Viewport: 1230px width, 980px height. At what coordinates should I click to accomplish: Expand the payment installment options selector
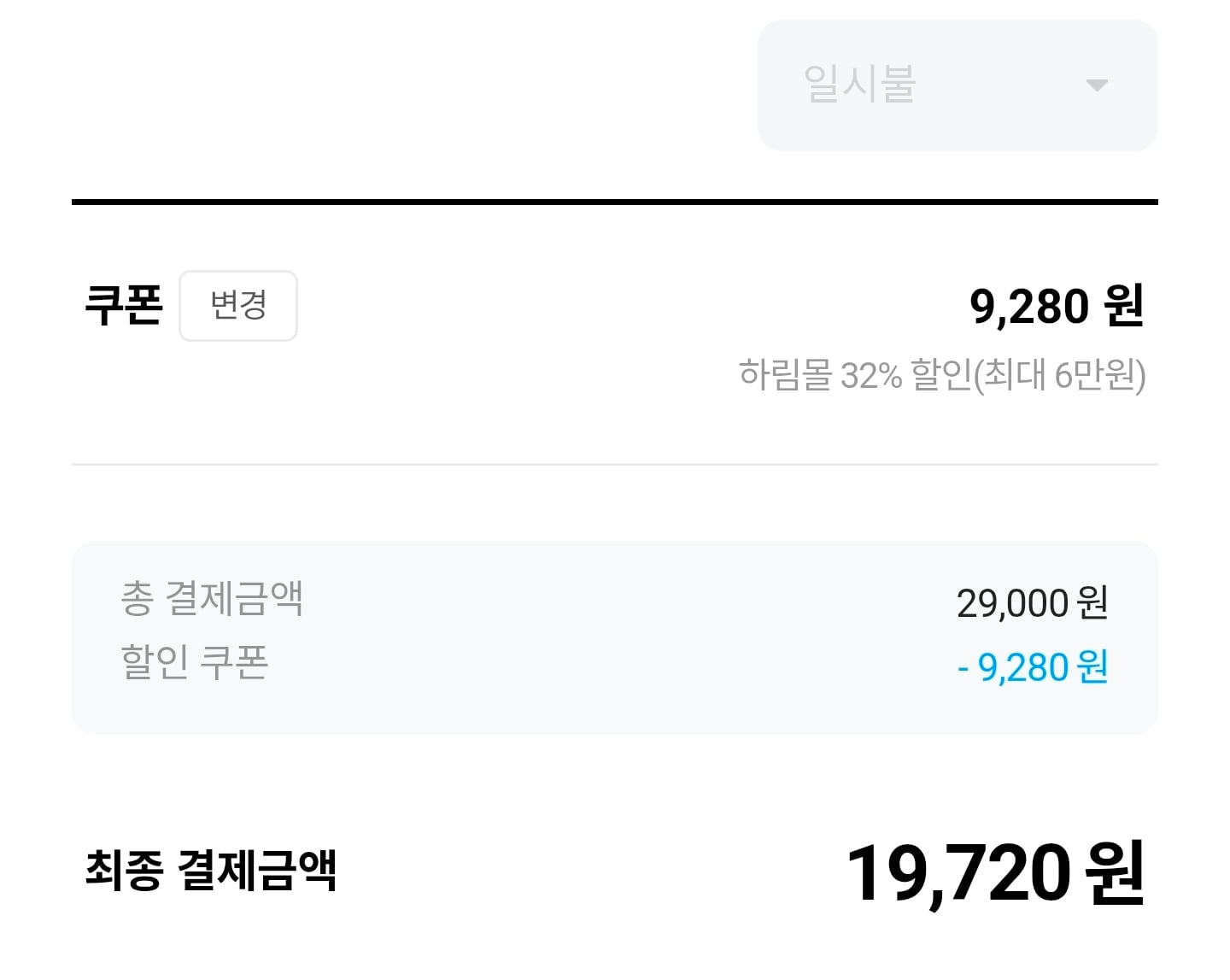tap(955, 85)
